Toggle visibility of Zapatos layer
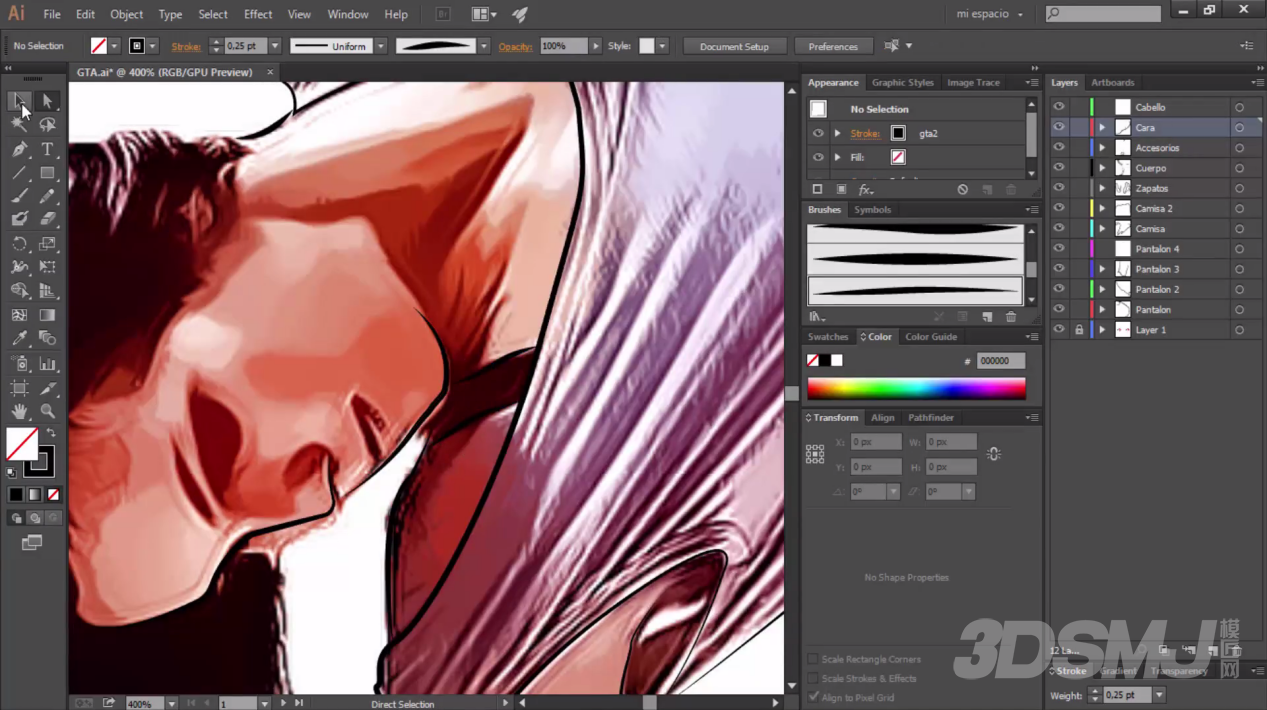Screen dimensions: 1267x710 pyautogui.click(x=1059, y=188)
